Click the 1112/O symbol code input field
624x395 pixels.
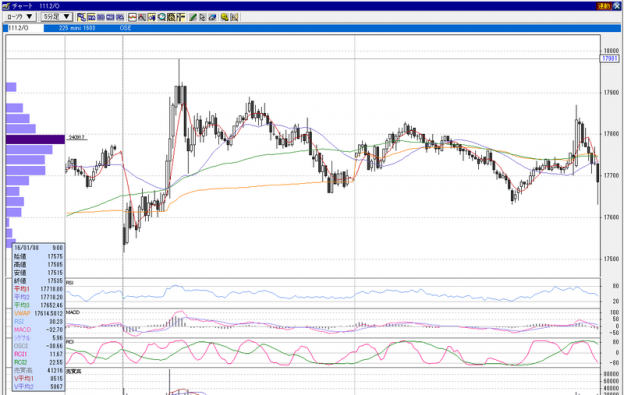(x=25, y=28)
